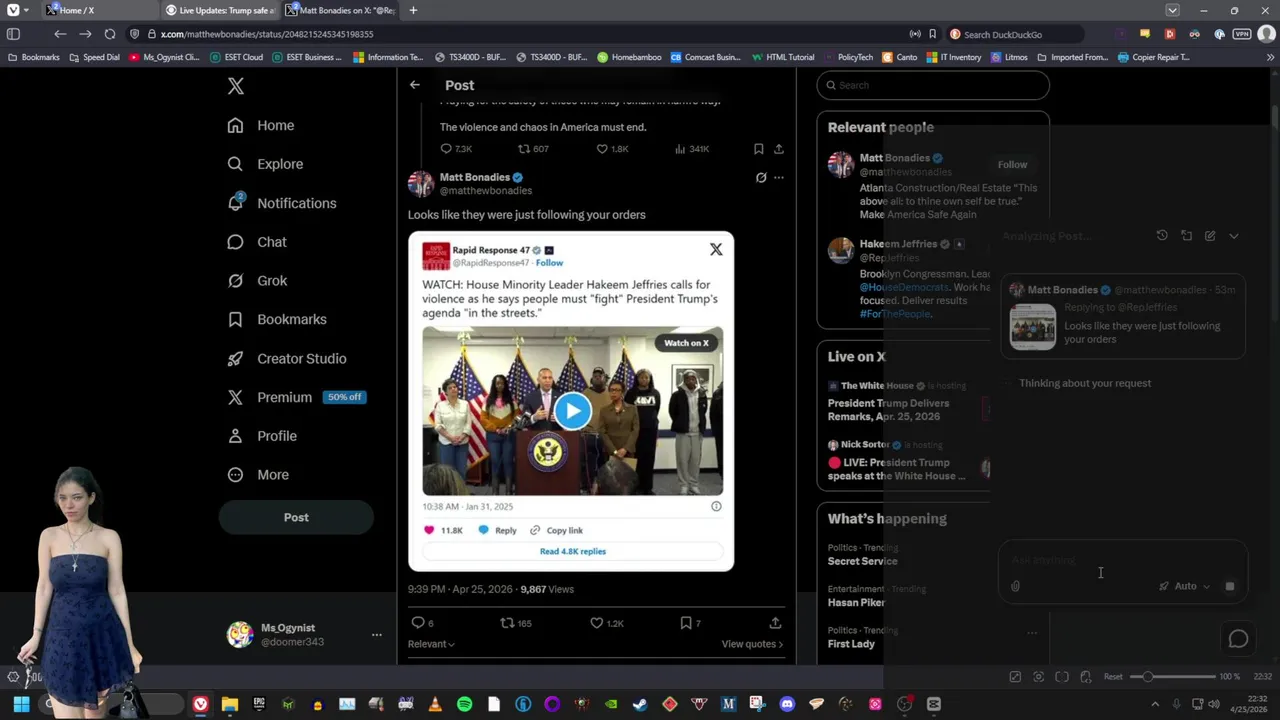Image resolution: width=1280 pixels, height=720 pixels.
Task: Open More menu in sidebar
Action: point(258,475)
